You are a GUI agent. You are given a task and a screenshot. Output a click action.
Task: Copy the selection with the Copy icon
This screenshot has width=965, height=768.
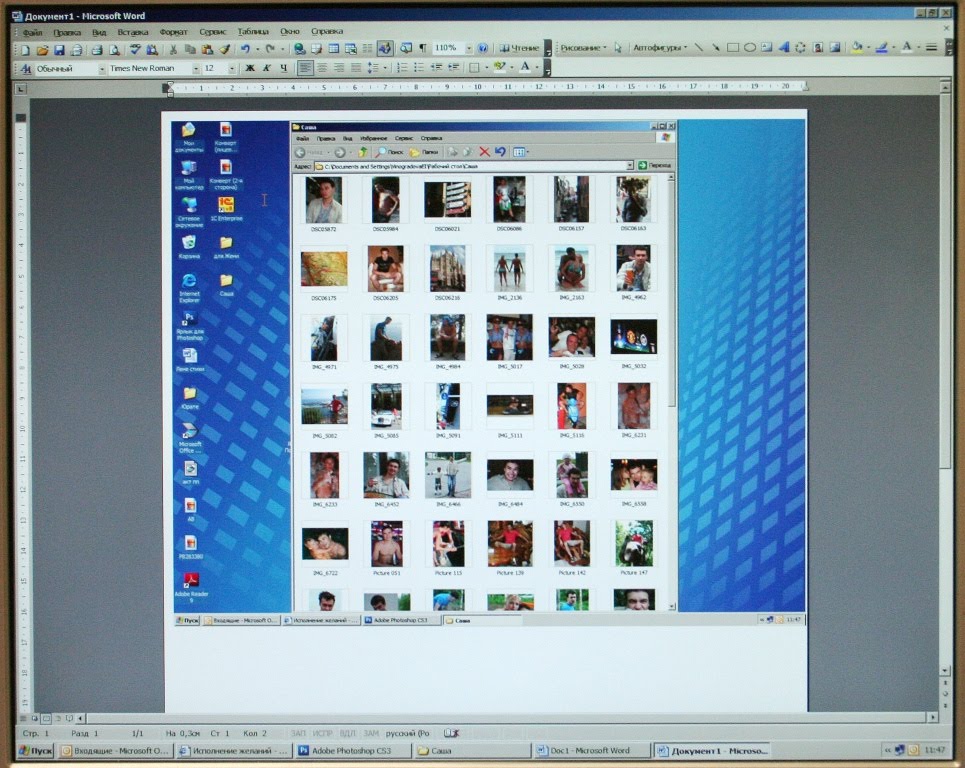[190, 49]
